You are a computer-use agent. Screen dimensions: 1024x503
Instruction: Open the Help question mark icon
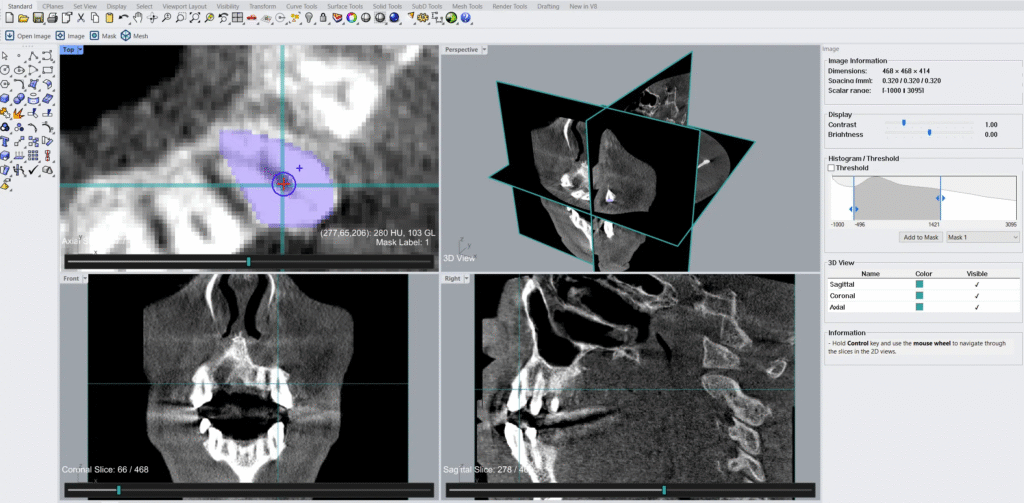tap(466, 18)
